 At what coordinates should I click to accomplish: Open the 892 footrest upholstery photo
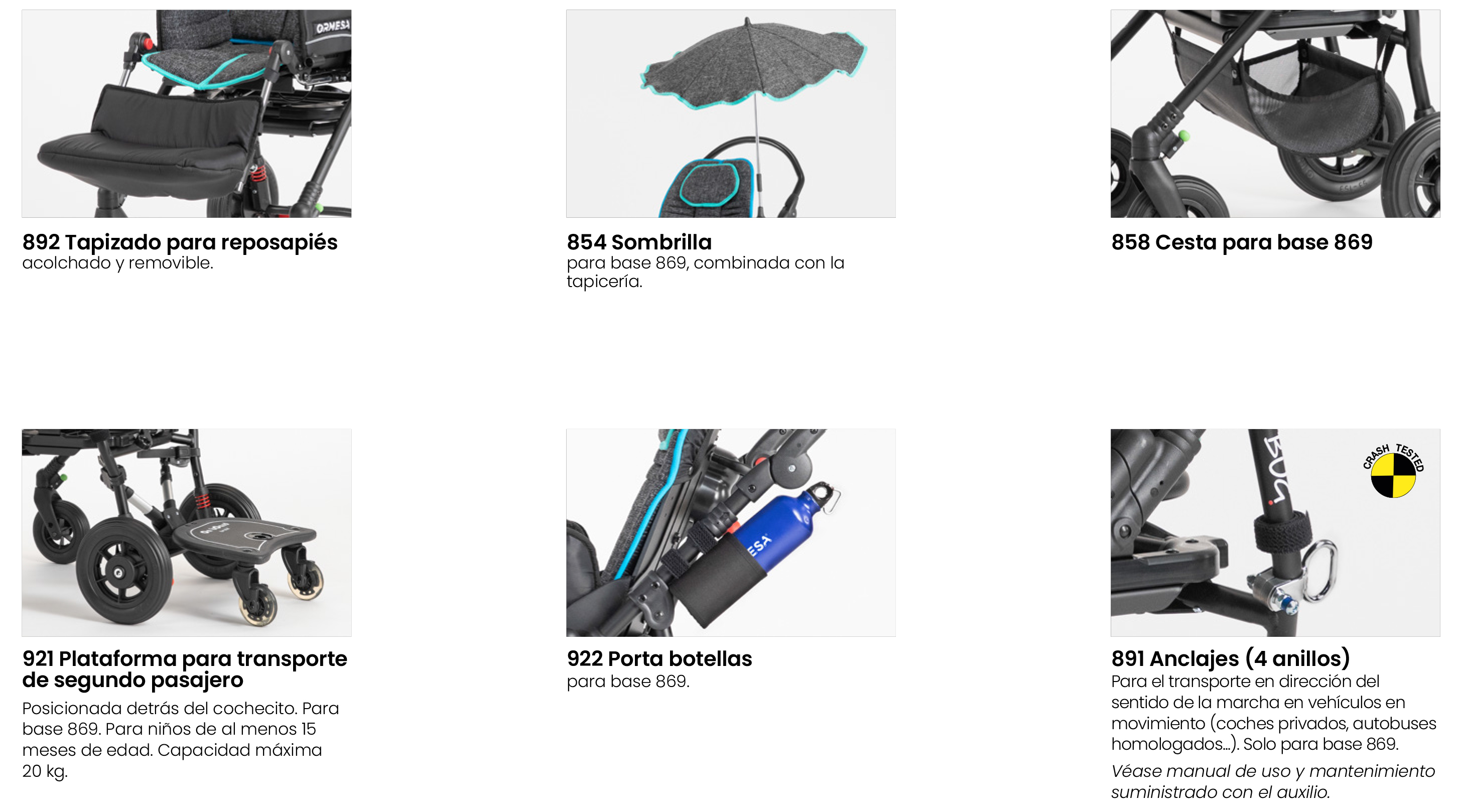pyautogui.click(x=186, y=114)
